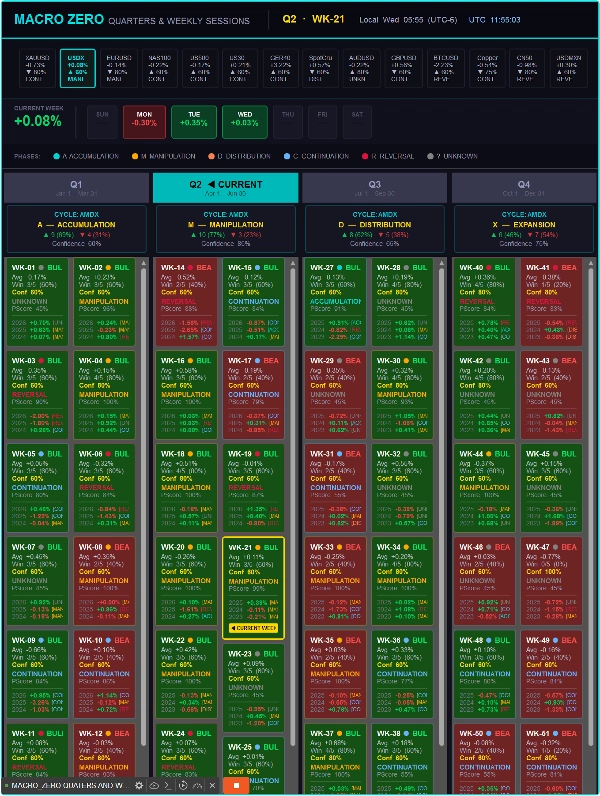Select the EURUSD symbol card

[119, 69]
